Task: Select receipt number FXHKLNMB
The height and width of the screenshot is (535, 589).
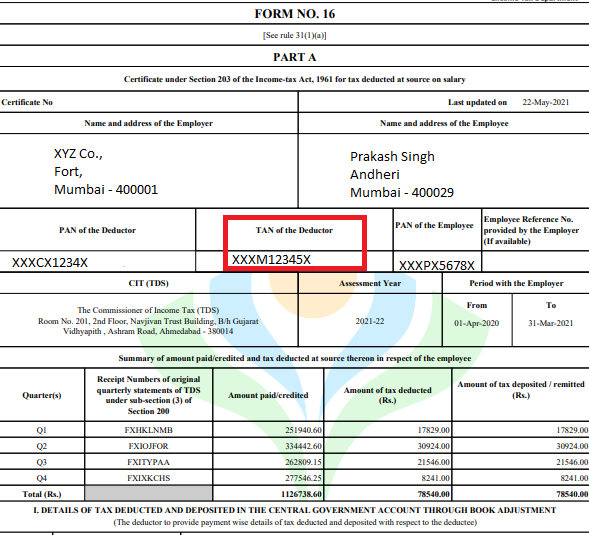Action: 148,430
